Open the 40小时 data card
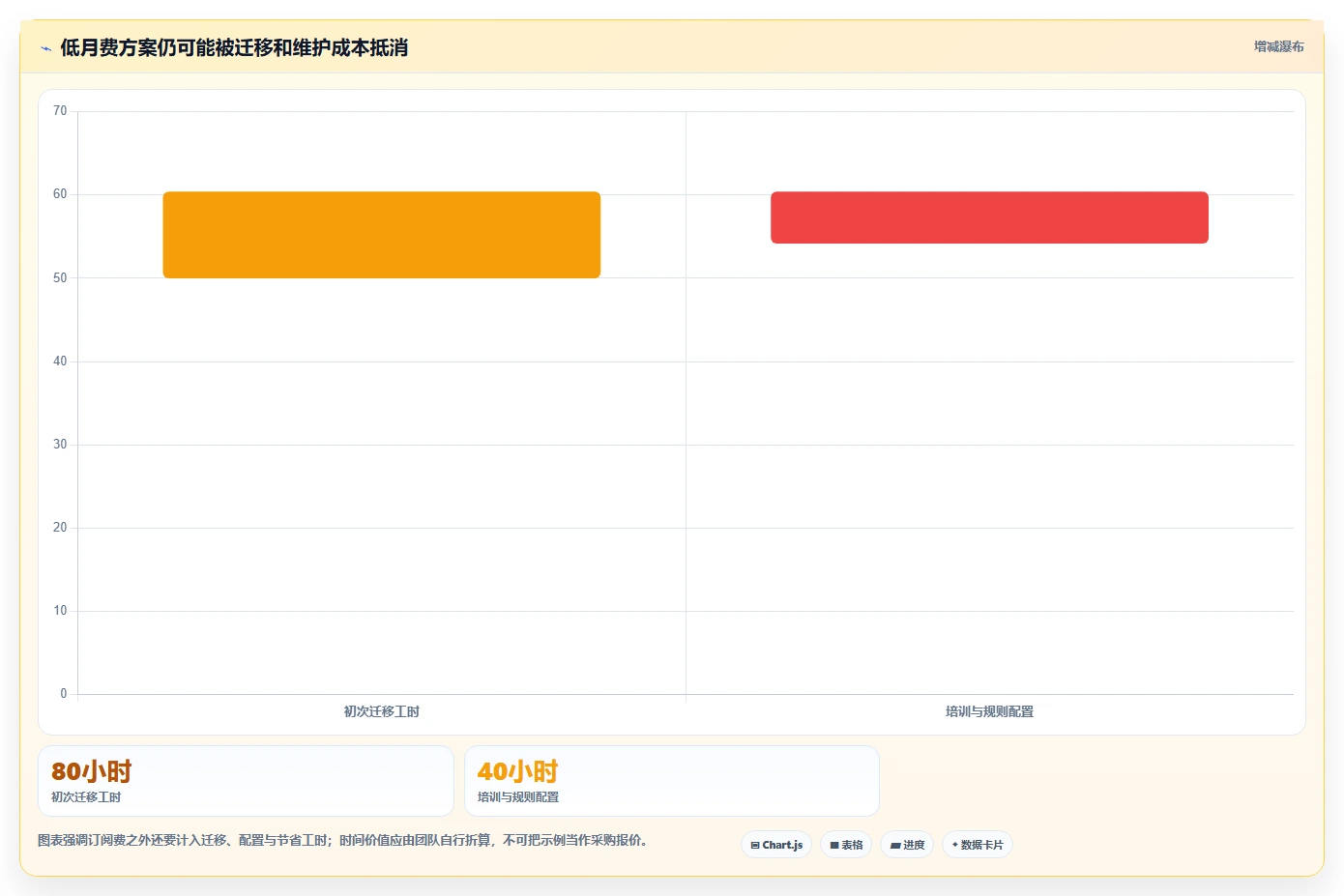The height and width of the screenshot is (896, 1344). [672, 781]
